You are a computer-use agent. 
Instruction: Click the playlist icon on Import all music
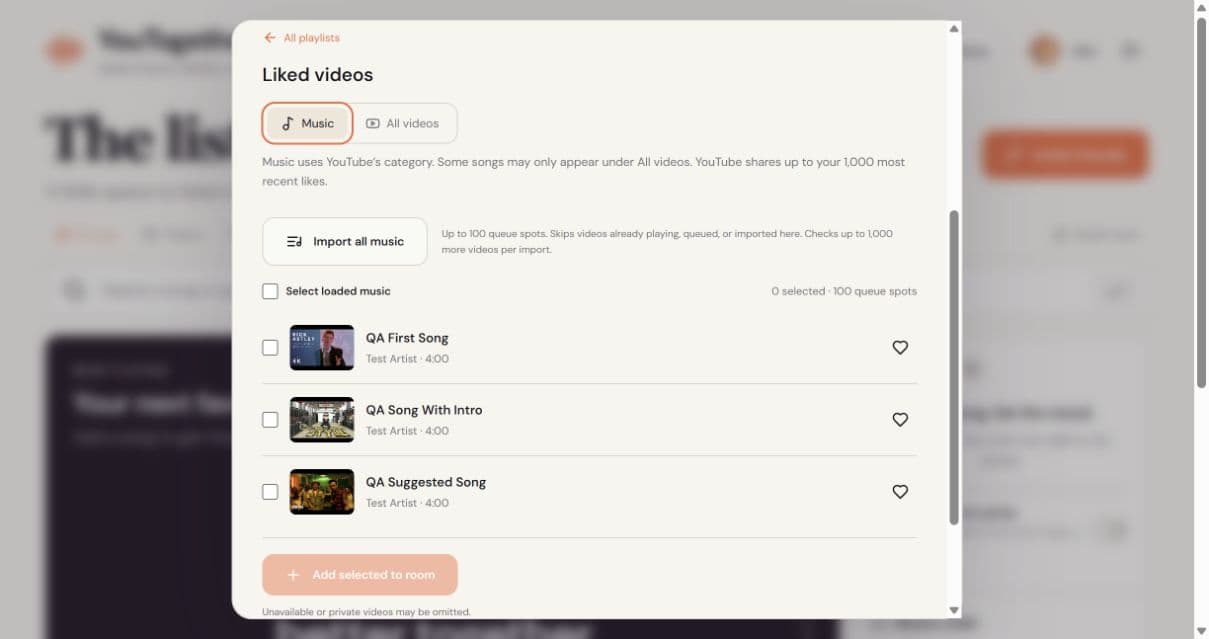click(294, 242)
